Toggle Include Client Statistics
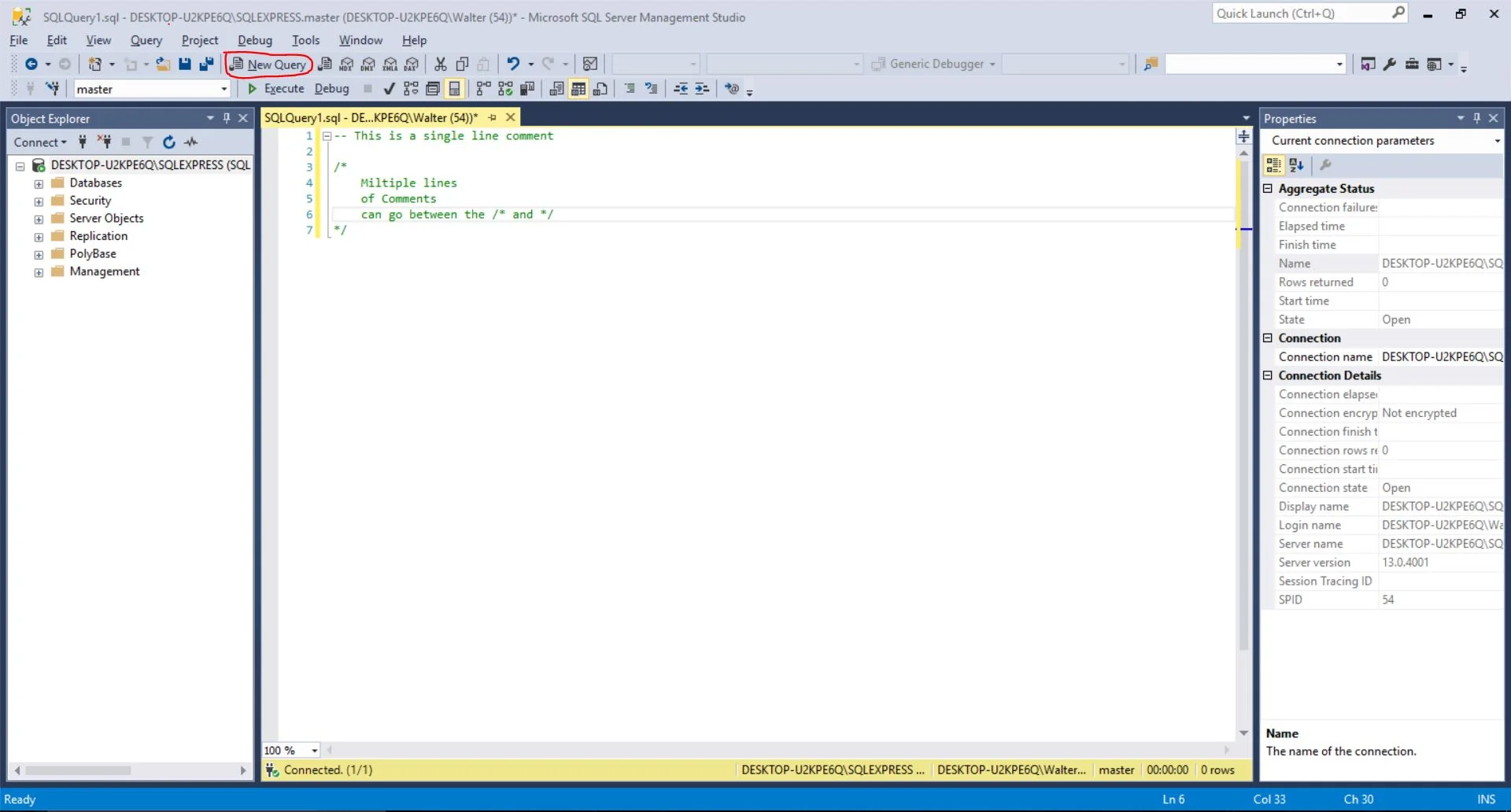 pos(527,89)
